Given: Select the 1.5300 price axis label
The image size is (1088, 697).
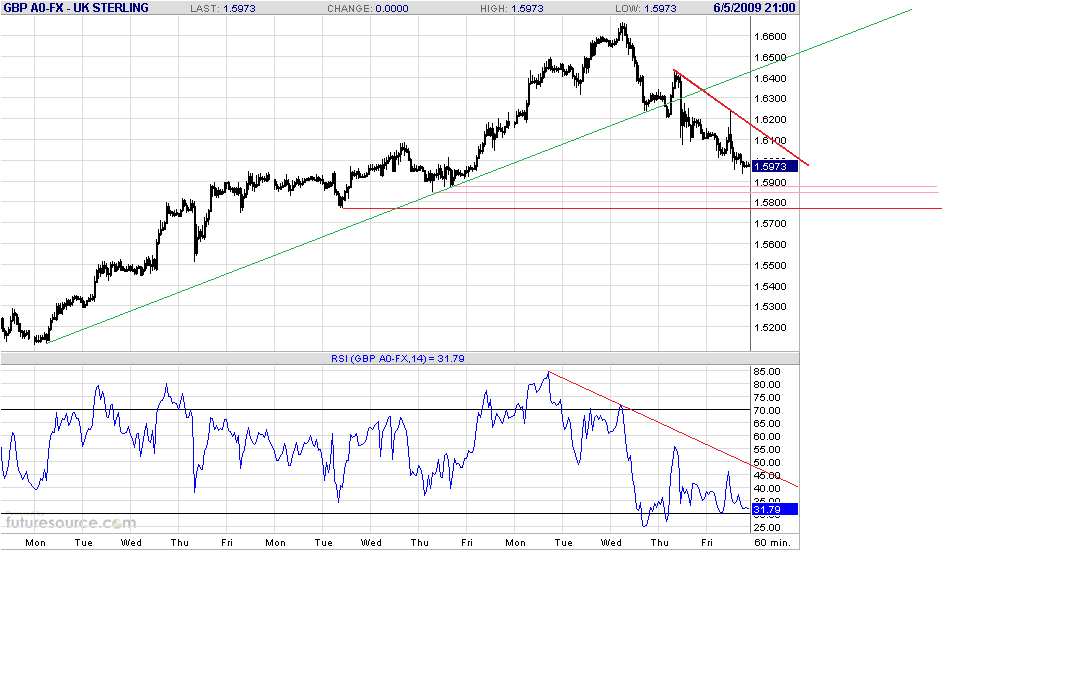Looking at the screenshot, I should (770, 306).
